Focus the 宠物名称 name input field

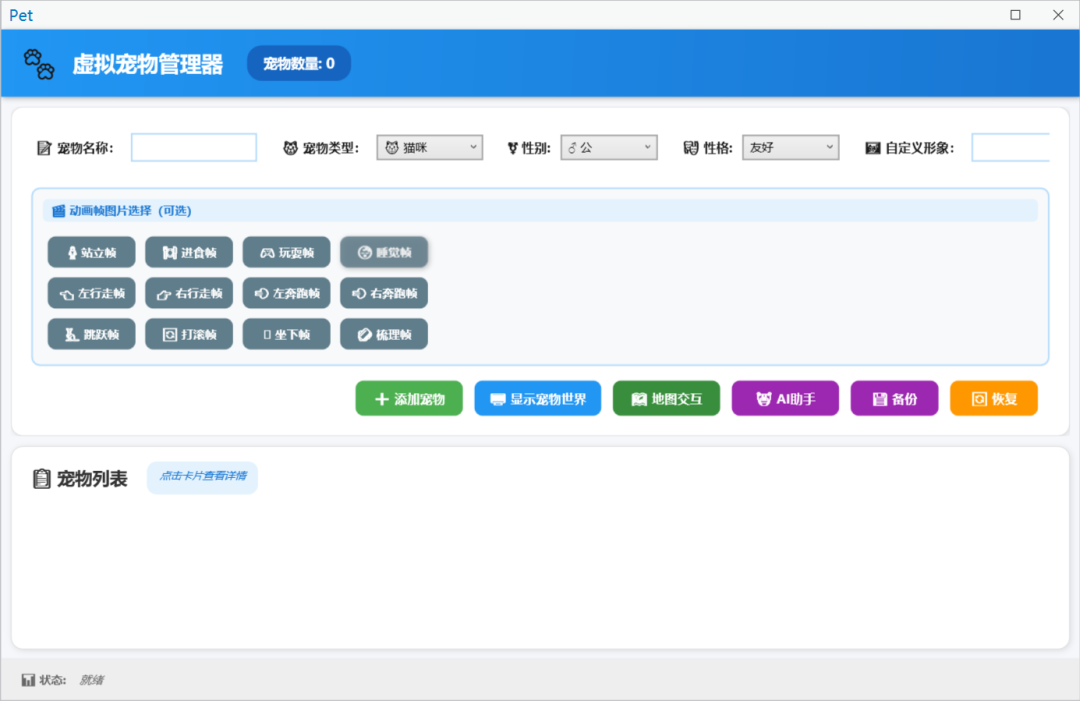pyautogui.click(x=194, y=148)
